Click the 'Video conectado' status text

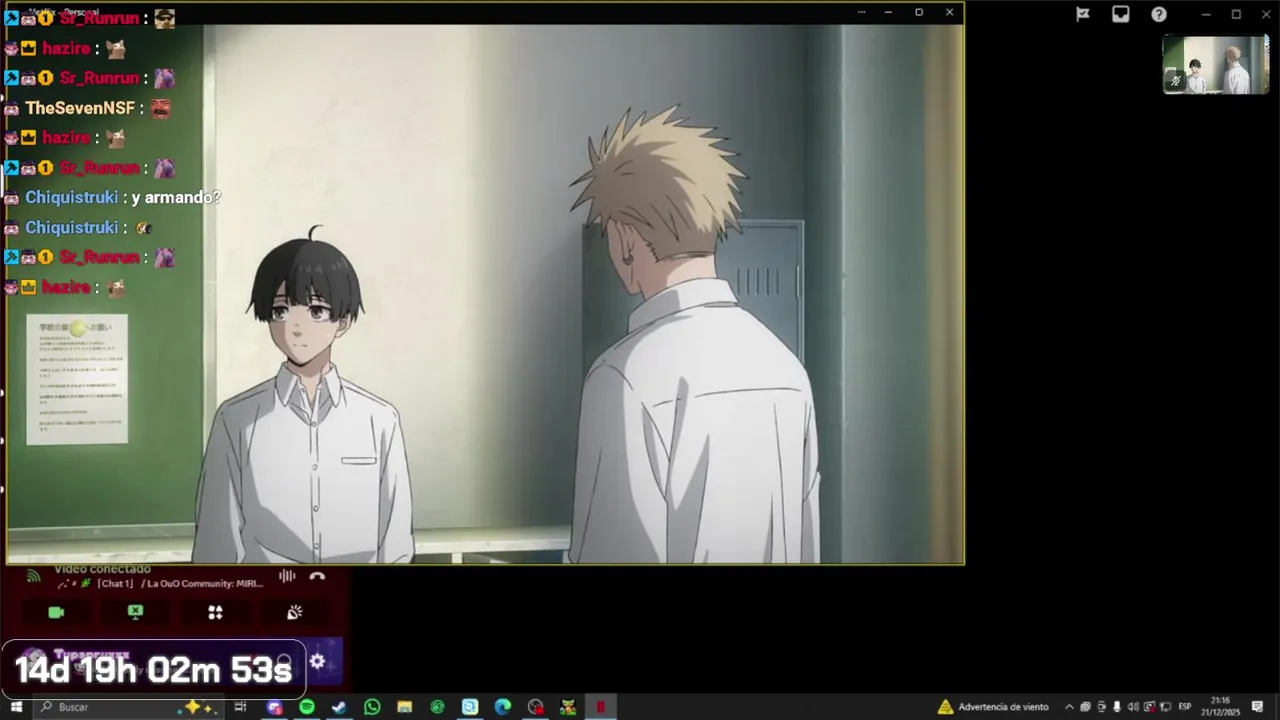102,569
